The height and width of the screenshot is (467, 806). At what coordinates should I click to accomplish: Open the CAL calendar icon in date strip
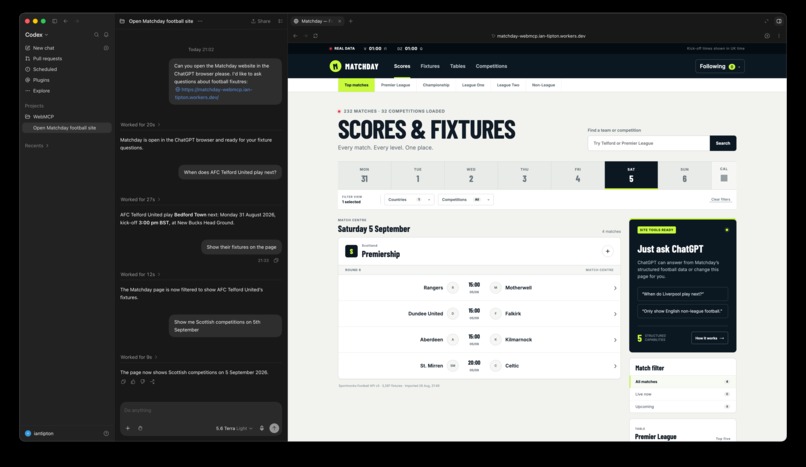[724, 178]
